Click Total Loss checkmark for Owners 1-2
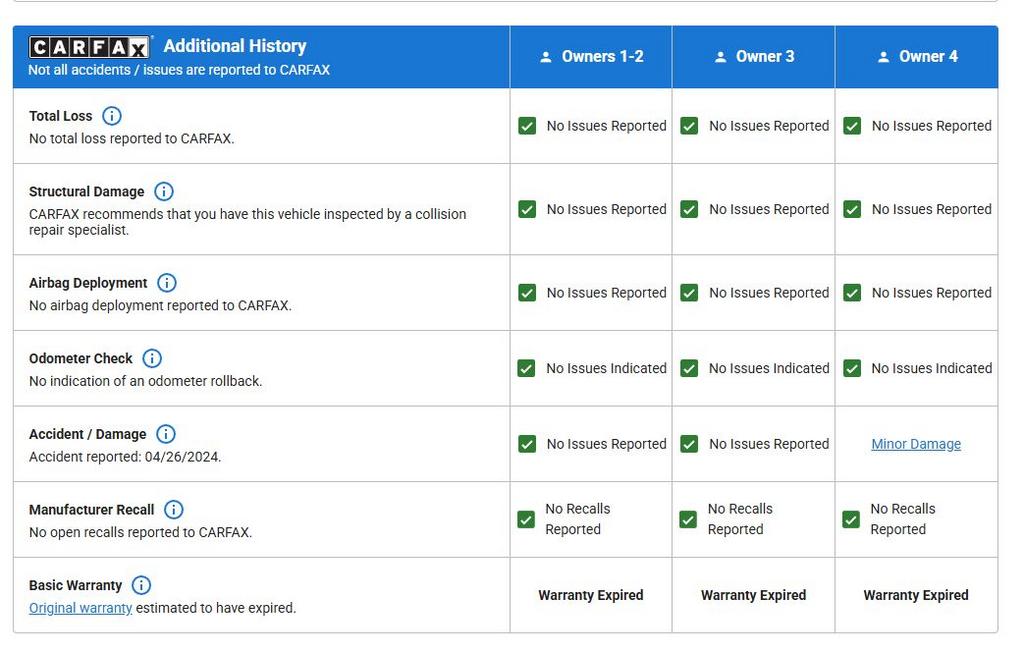Screen dimensions: 1024x653 [x=527, y=126]
